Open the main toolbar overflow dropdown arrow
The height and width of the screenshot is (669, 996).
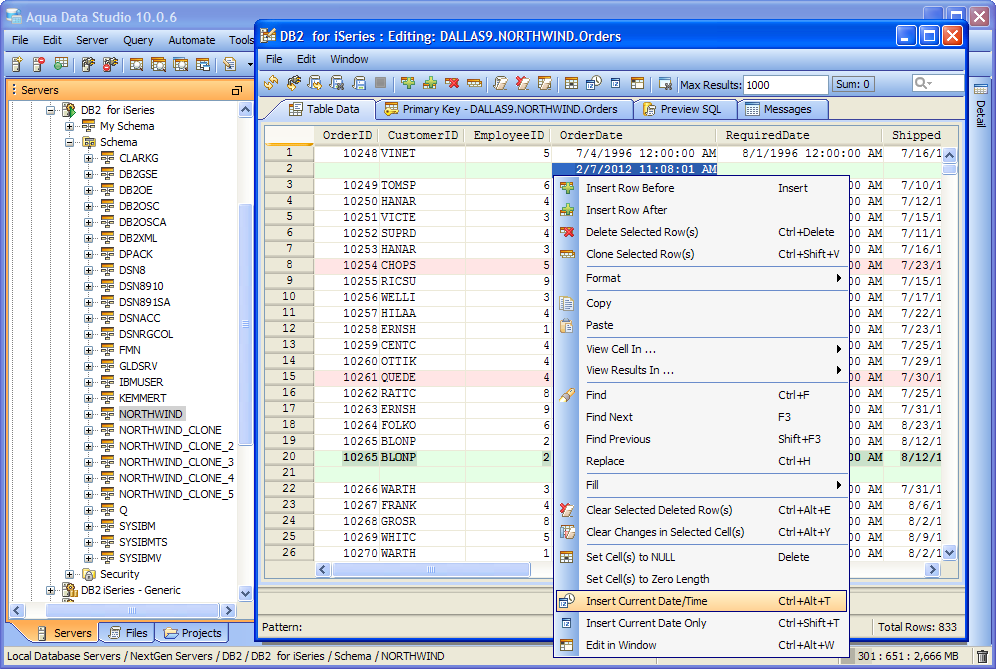pos(250,64)
